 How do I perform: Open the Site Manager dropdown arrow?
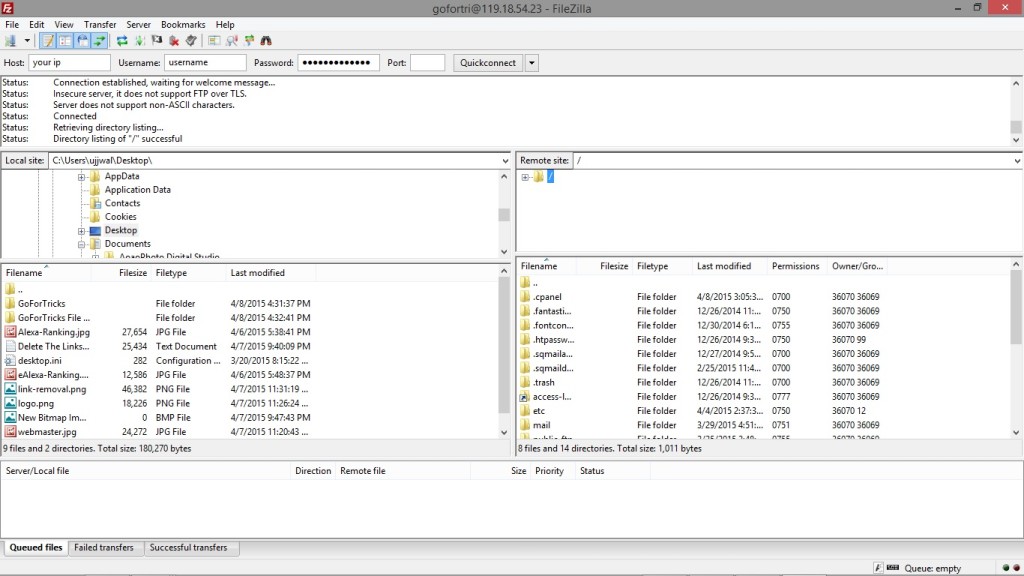[27, 40]
